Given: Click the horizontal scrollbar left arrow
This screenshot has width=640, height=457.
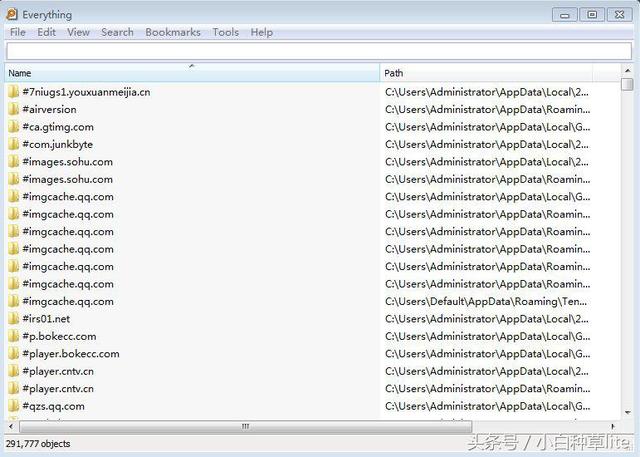Looking at the screenshot, I should coord(11,426).
